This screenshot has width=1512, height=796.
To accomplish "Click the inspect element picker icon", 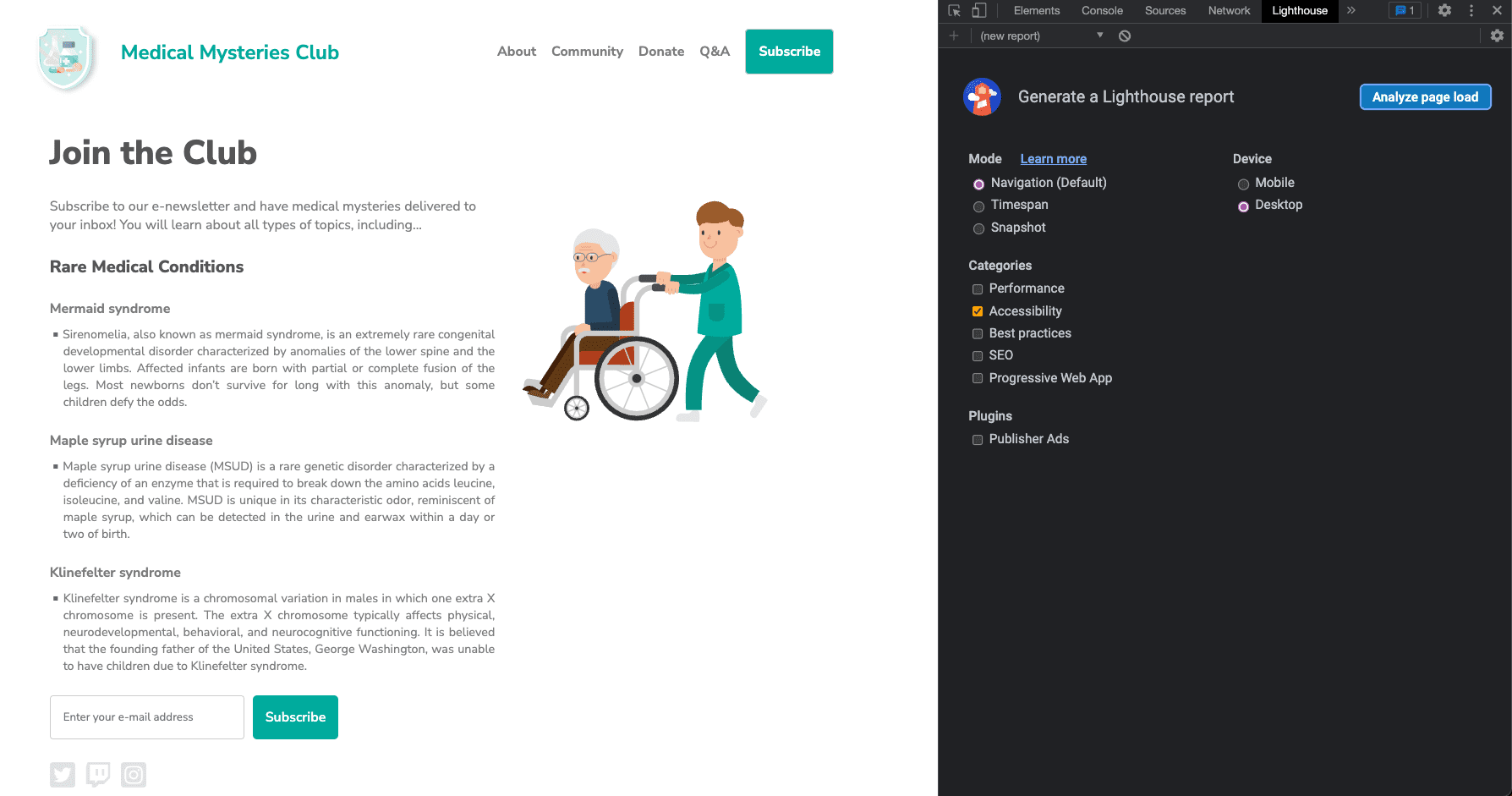I will pos(955,11).
